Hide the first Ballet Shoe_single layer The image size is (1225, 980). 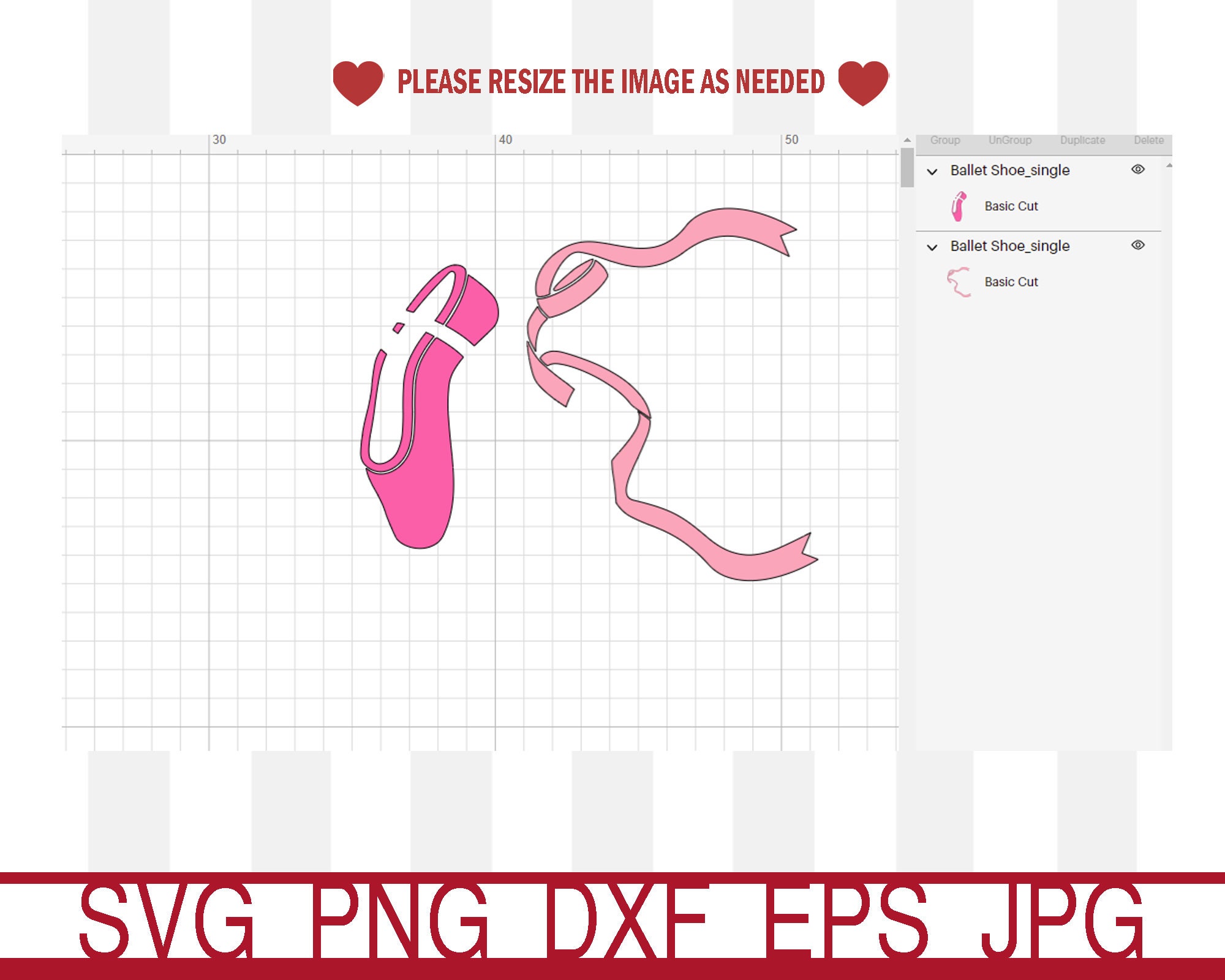point(1138,170)
